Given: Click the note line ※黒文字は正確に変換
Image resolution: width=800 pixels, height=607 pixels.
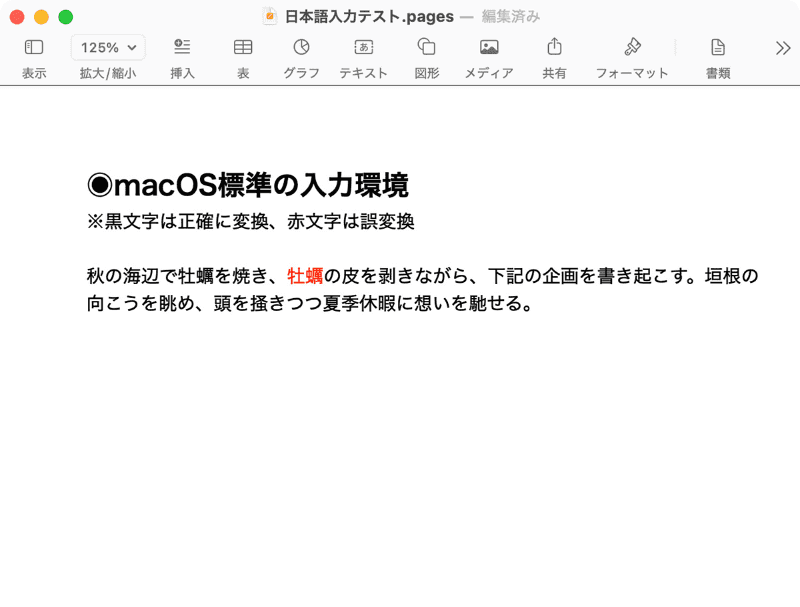Looking at the screenshot, I should point(178,222).
